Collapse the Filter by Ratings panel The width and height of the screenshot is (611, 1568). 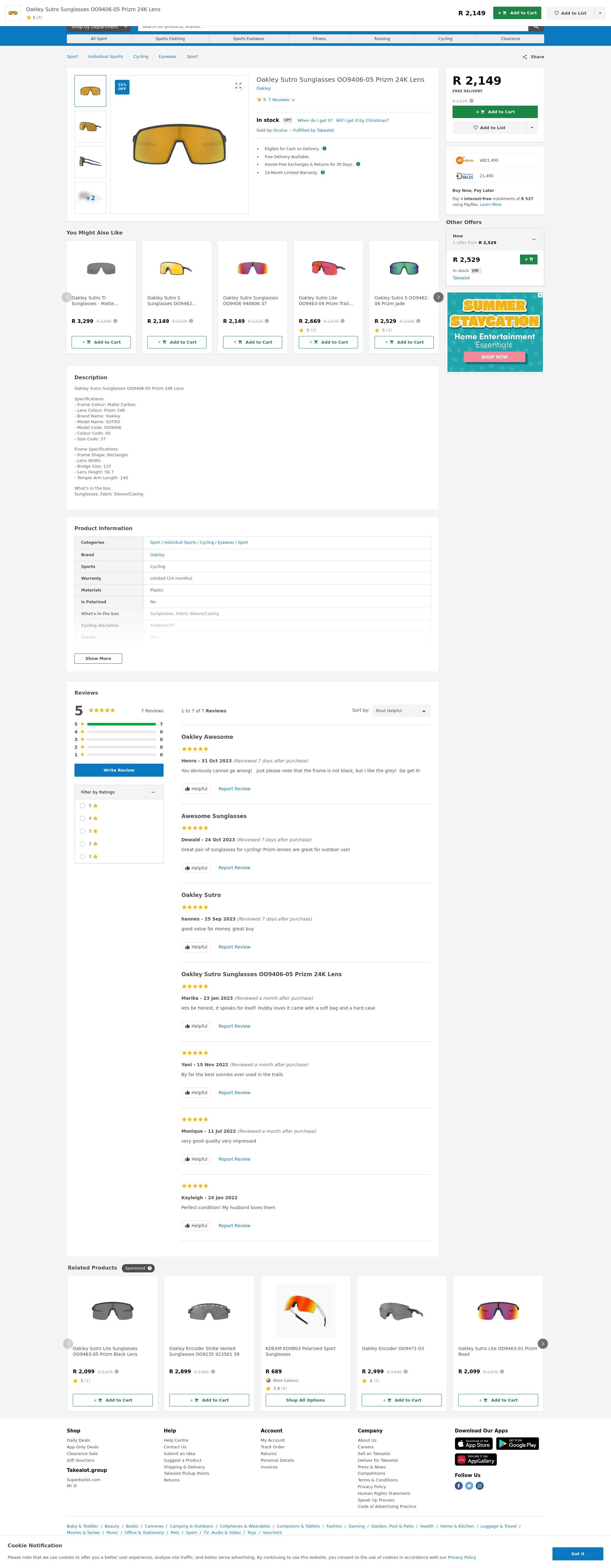click(x=153, y=792)
